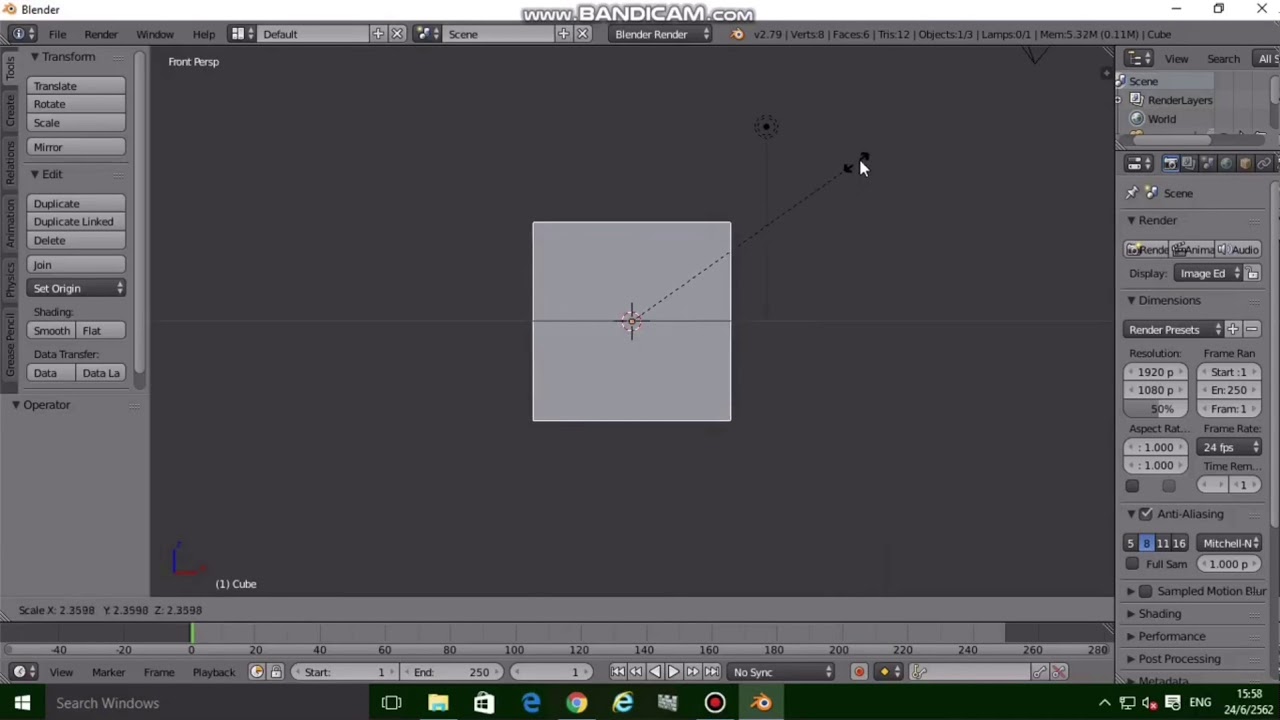Open Microsoft Store from the taskbar
This screenshot has height=720, width=1280.
click(484, 703)
